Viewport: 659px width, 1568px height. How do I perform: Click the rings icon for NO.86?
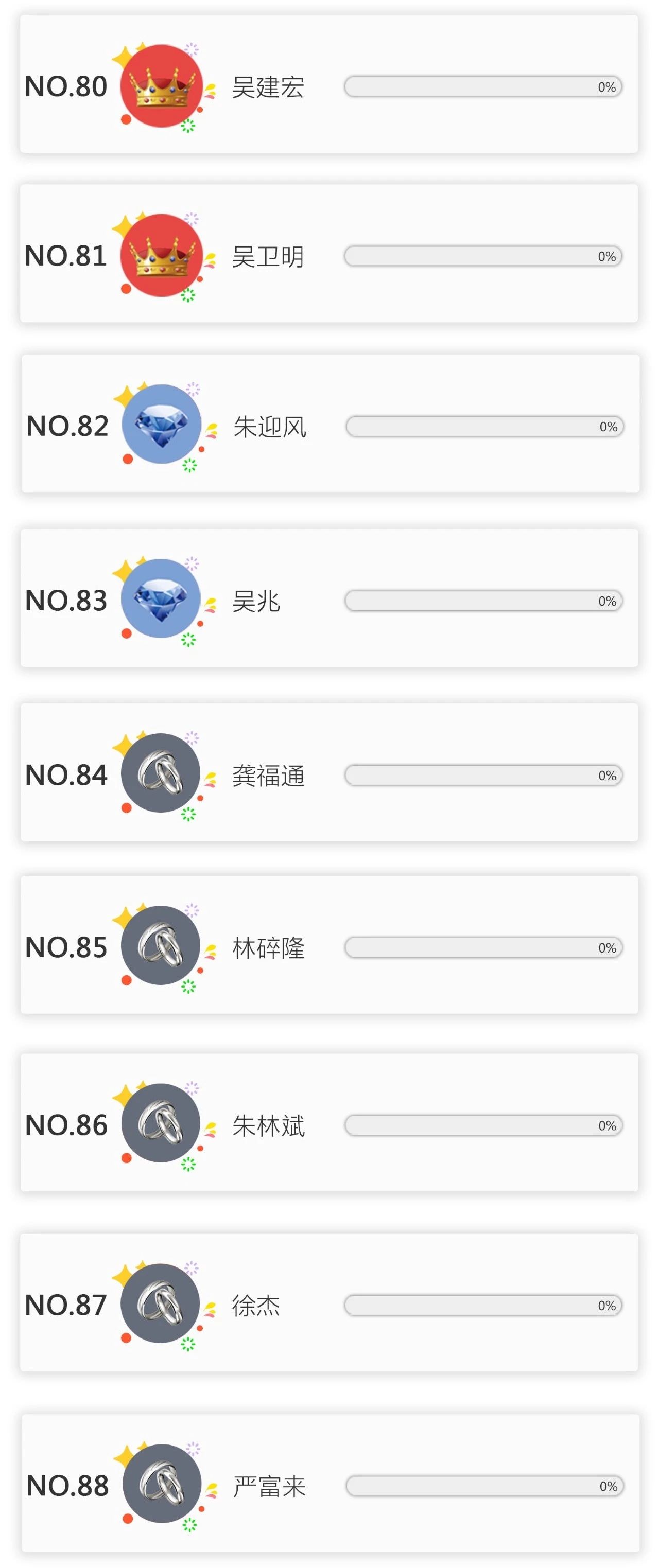pyautogui.click(x=161, y=1123)
